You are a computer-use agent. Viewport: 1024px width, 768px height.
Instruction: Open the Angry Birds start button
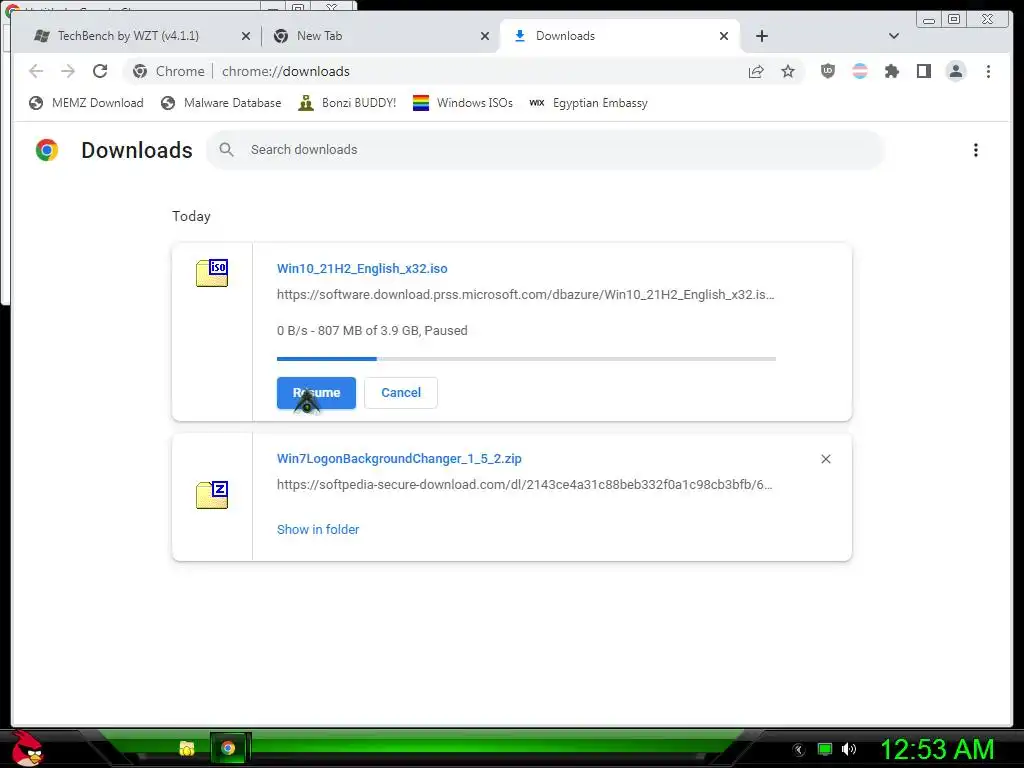pyautogui.click(x=27, y=748)
